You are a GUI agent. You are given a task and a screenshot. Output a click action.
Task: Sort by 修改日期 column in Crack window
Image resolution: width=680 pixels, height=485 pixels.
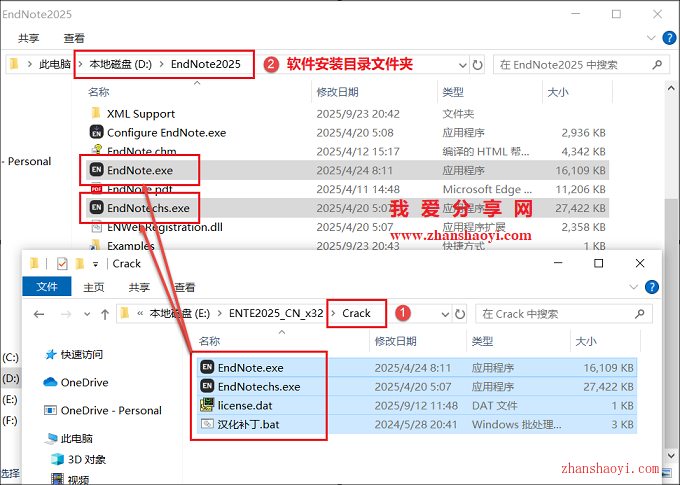[396, 341]
